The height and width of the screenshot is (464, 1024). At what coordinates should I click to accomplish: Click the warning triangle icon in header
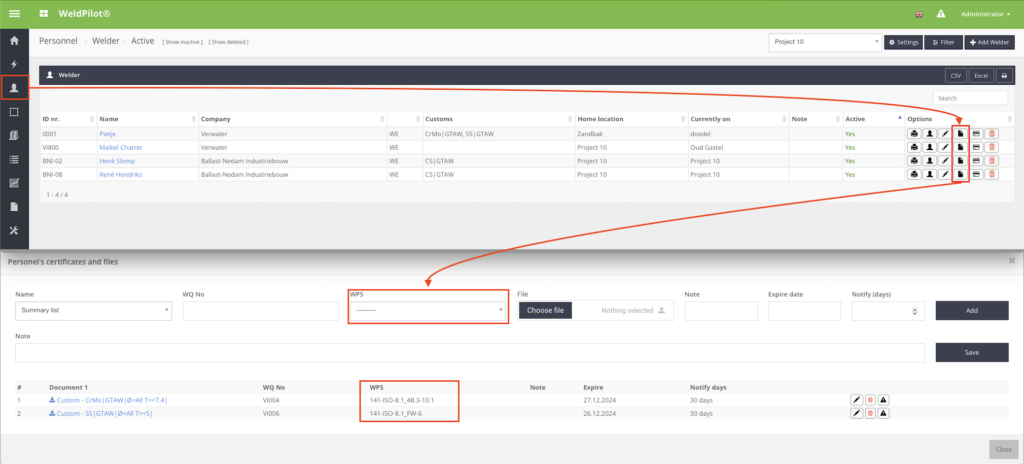point(941,14)
